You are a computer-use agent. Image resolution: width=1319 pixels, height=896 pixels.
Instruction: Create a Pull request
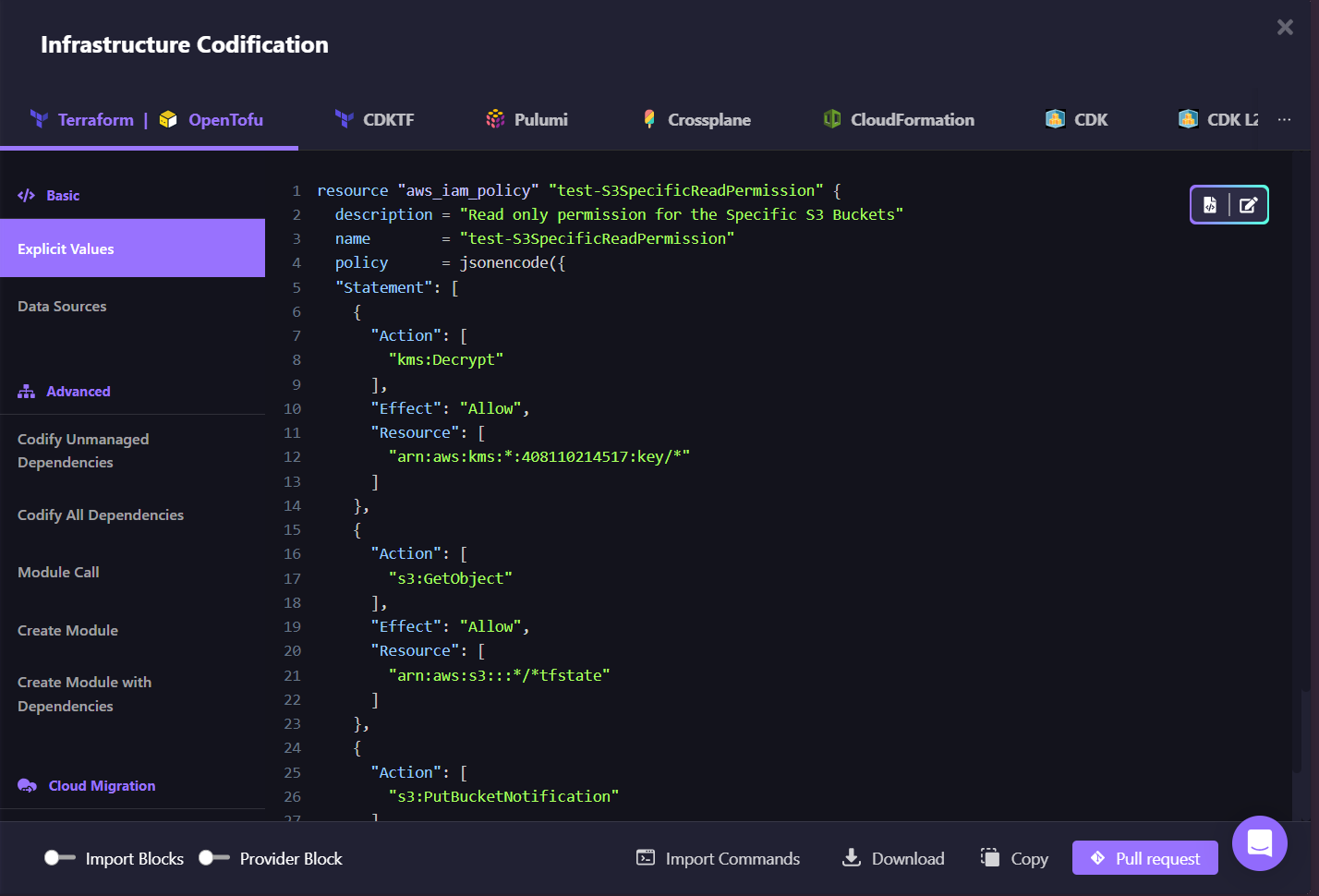(x=1144, y=857)
